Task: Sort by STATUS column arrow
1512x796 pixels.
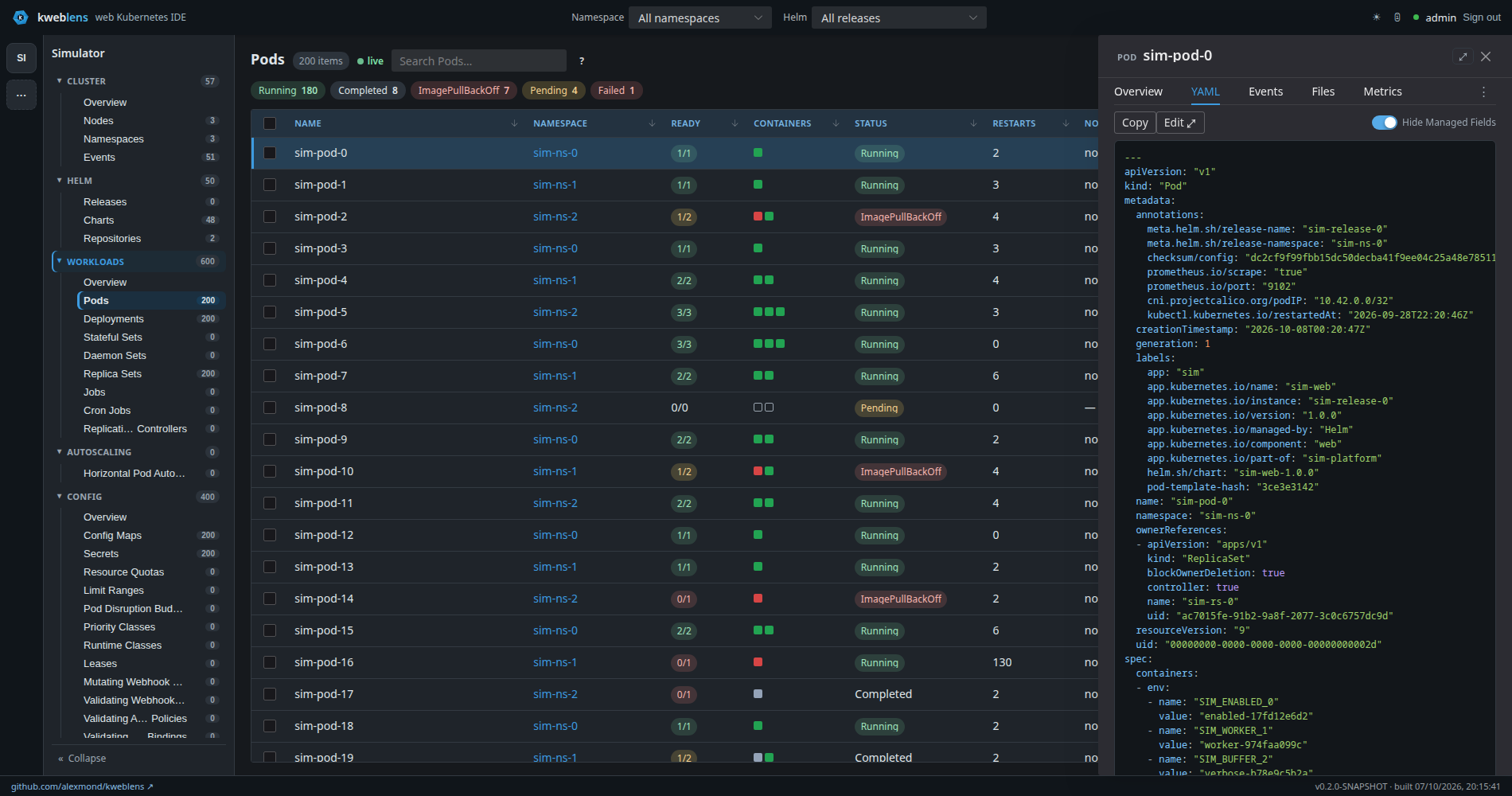Action: click(973, 123)
